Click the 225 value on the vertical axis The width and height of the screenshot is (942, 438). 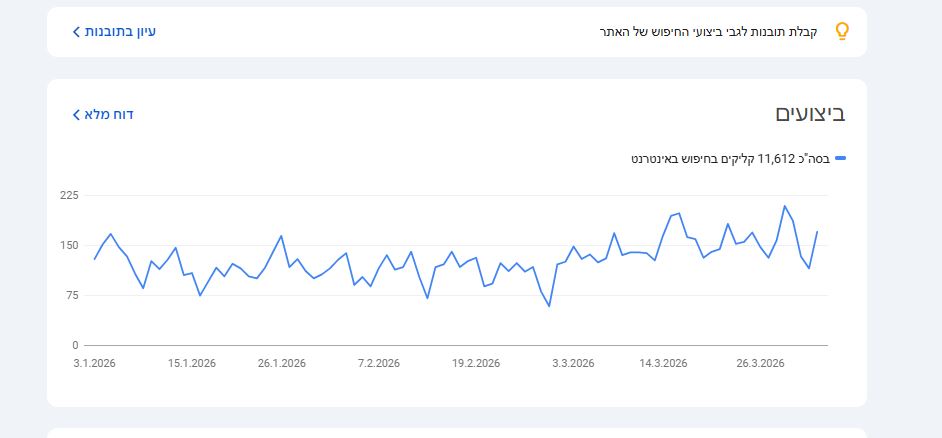69,195
